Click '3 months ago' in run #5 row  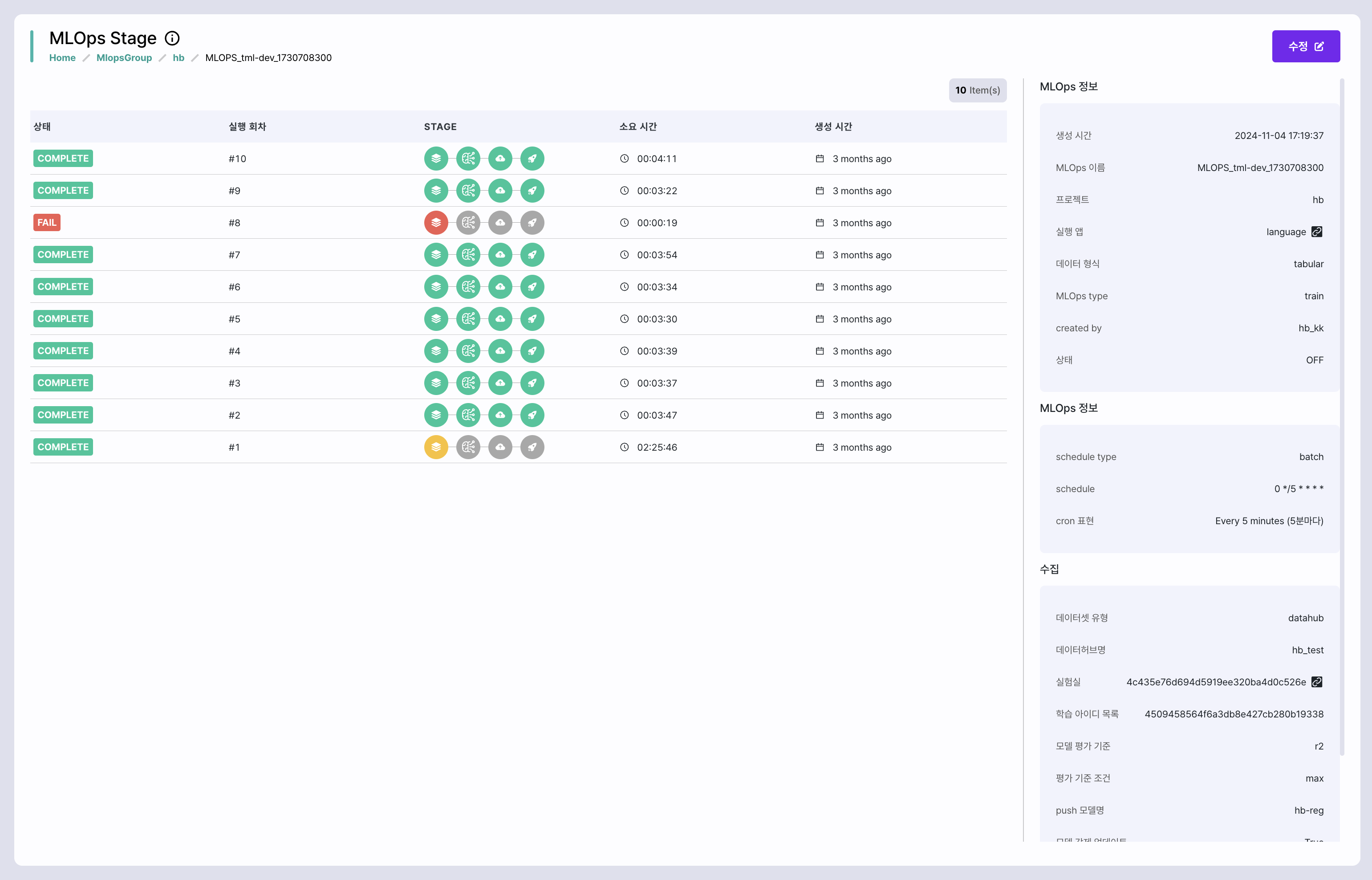[861, 319]
